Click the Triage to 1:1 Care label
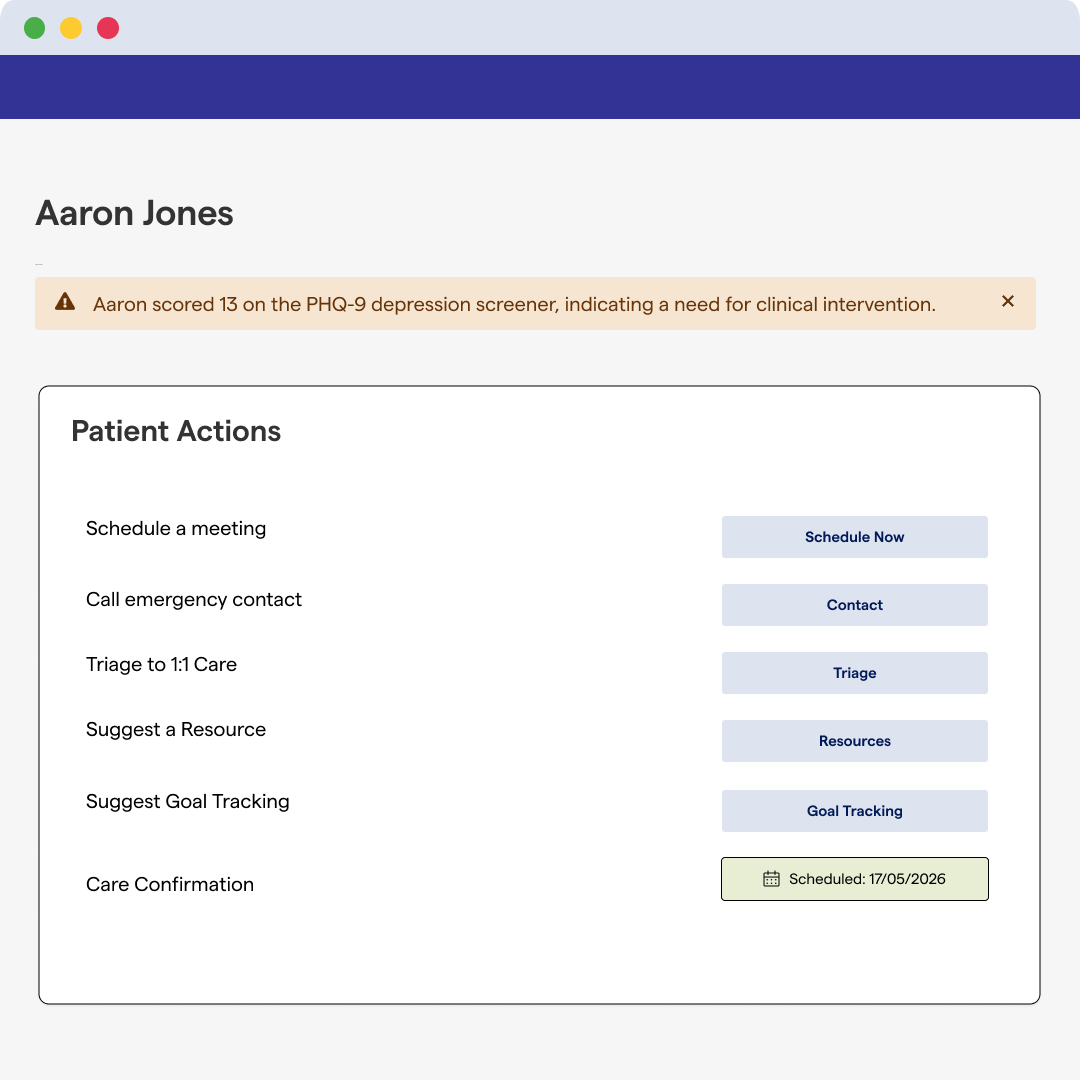Viewport: 1080px width, 1080px height. [161, 664]
